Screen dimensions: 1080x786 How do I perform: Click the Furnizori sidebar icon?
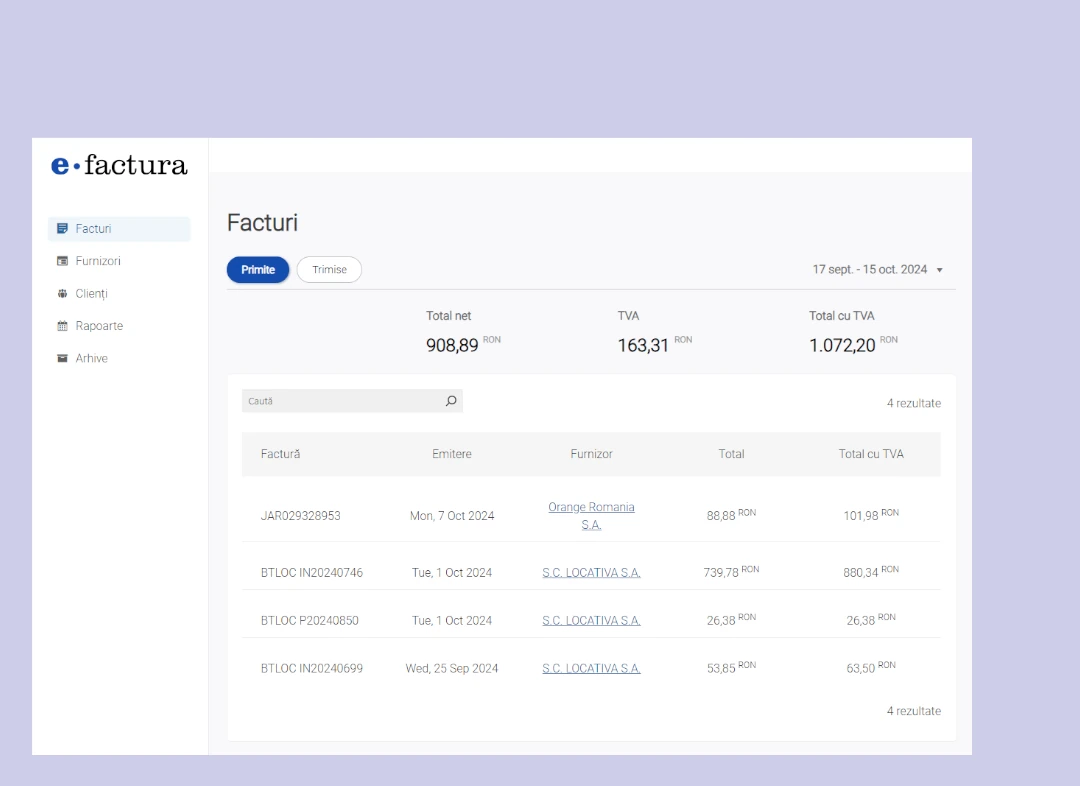tap(62, 261)
